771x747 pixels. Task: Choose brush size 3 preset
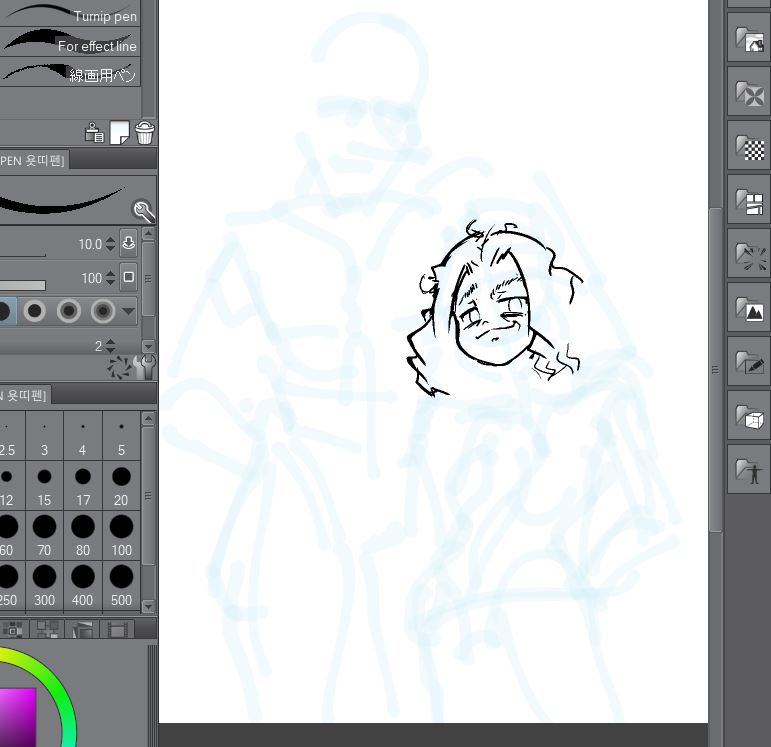[x=44, y=437]
